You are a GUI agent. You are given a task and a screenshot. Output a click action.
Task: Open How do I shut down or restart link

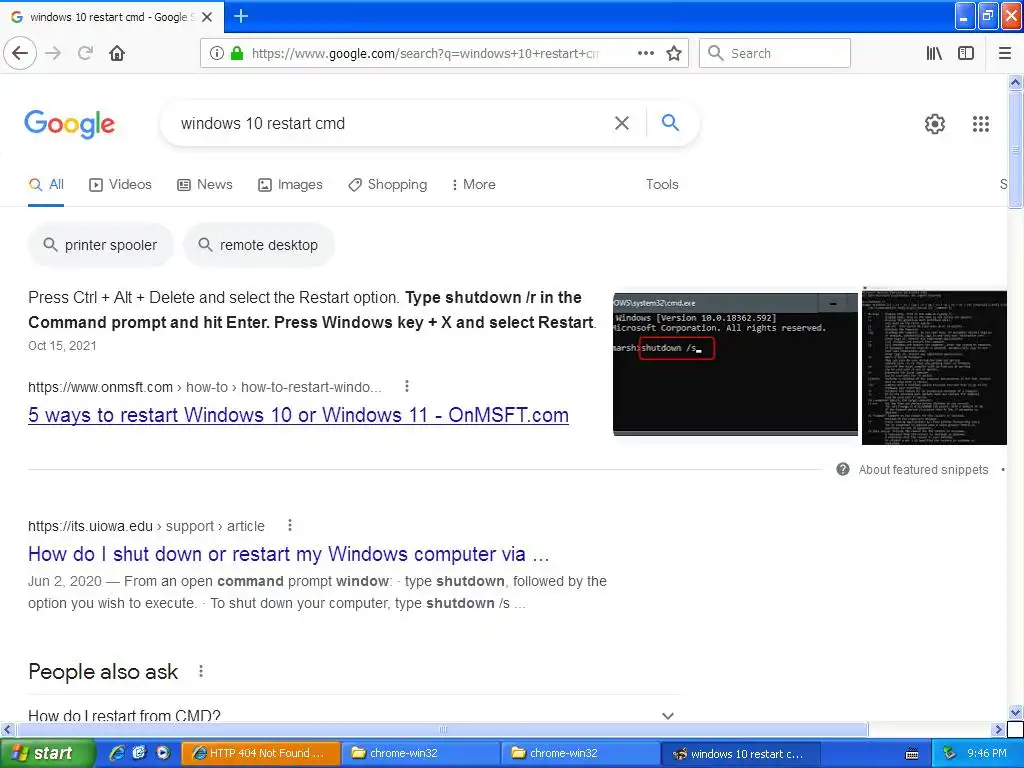[x=289, y=554]
